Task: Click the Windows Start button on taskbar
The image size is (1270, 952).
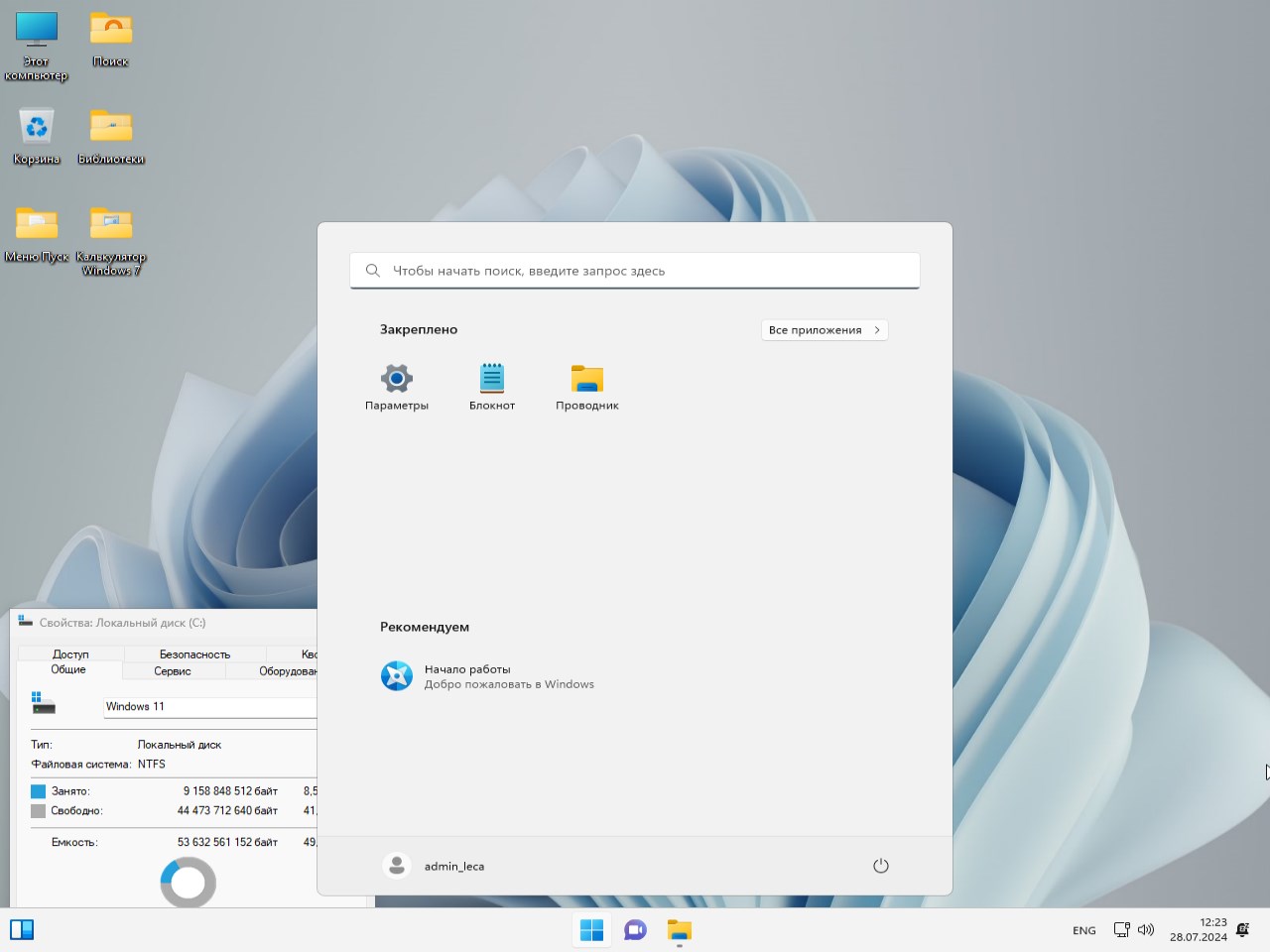Action: (x=592, y=930)
